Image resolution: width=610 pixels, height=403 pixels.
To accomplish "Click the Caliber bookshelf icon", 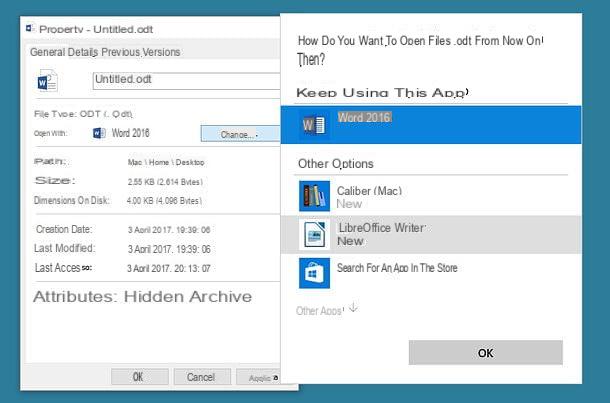I will 314,196.
